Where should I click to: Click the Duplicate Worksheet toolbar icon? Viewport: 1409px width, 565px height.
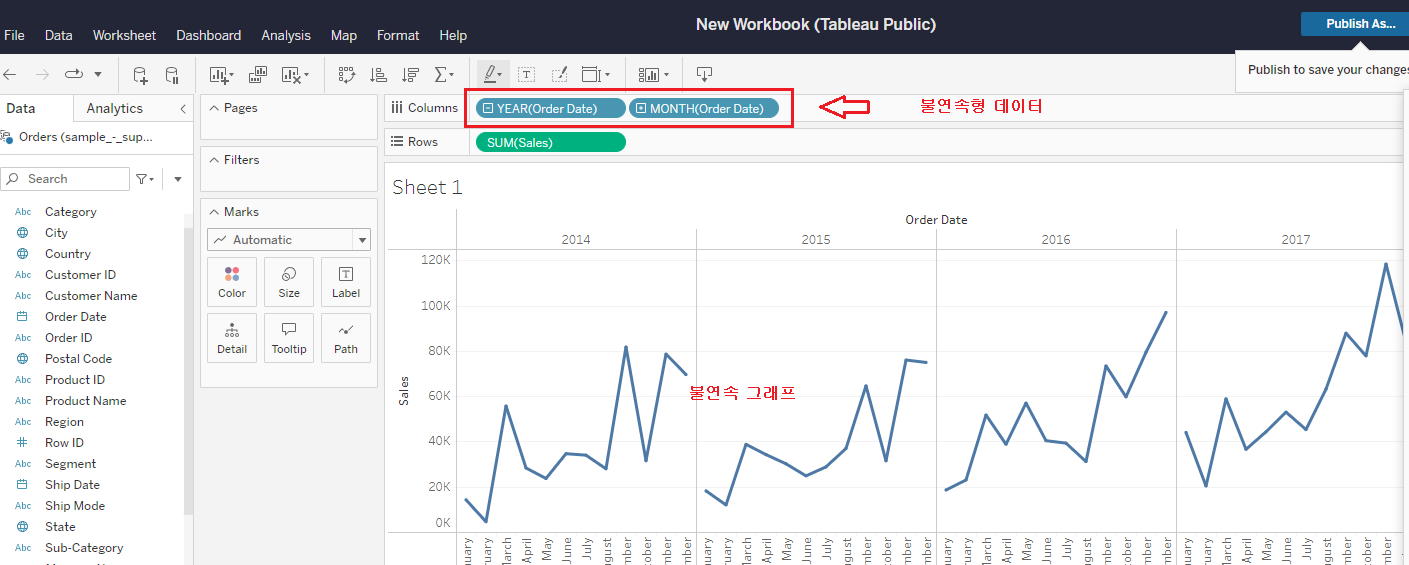257,75
